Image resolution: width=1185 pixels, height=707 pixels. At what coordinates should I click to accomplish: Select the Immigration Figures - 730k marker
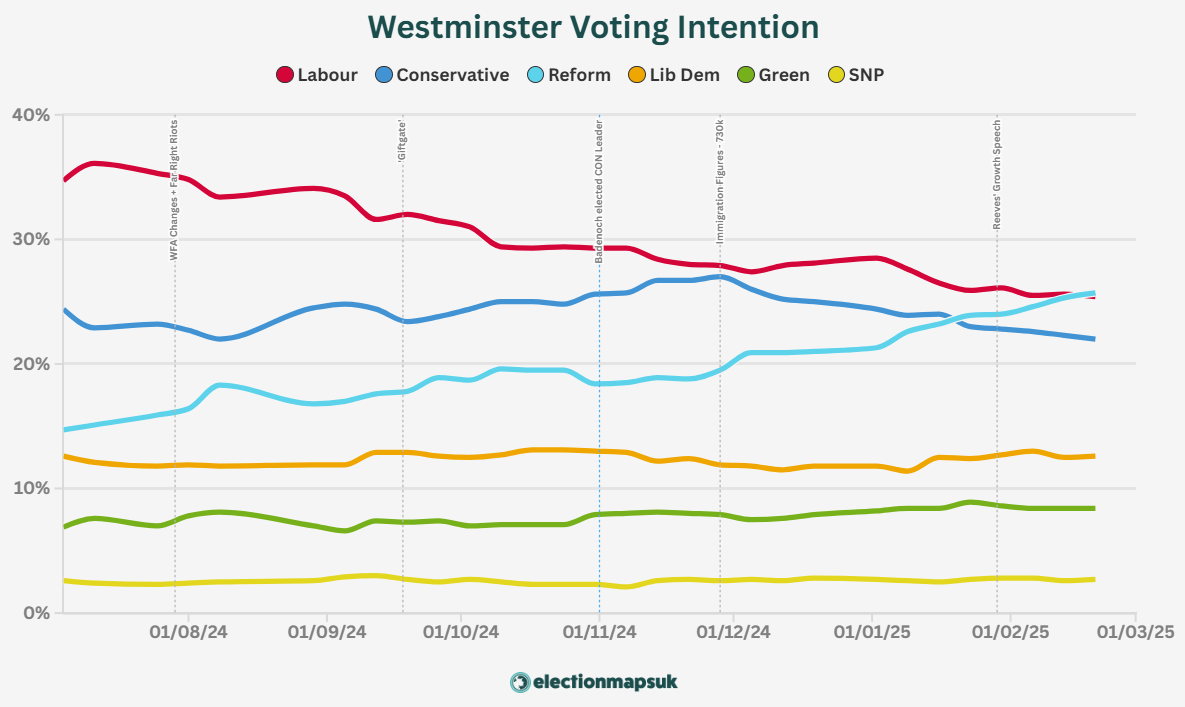[719, 181]
